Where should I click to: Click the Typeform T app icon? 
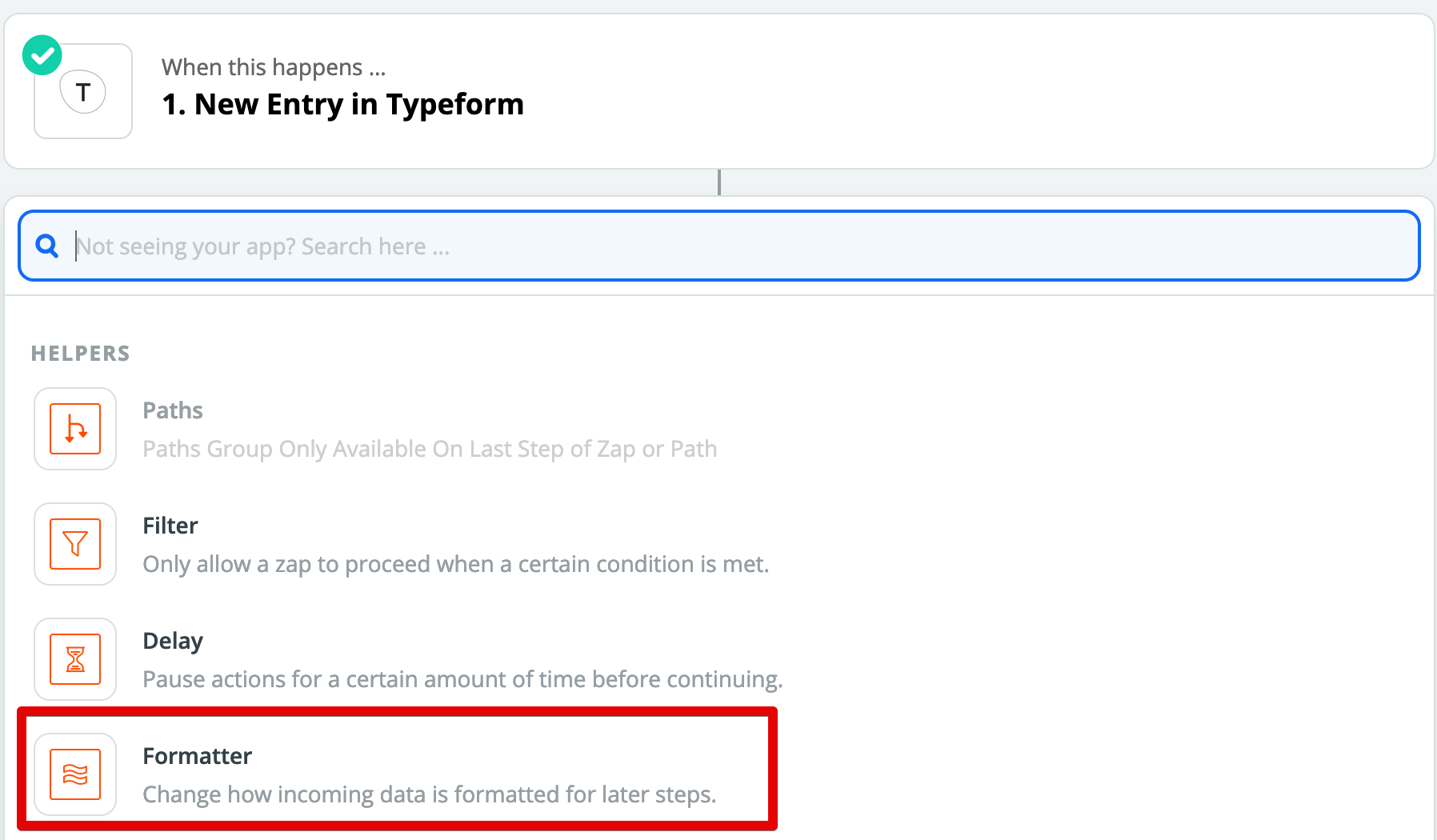coord(83,92)
